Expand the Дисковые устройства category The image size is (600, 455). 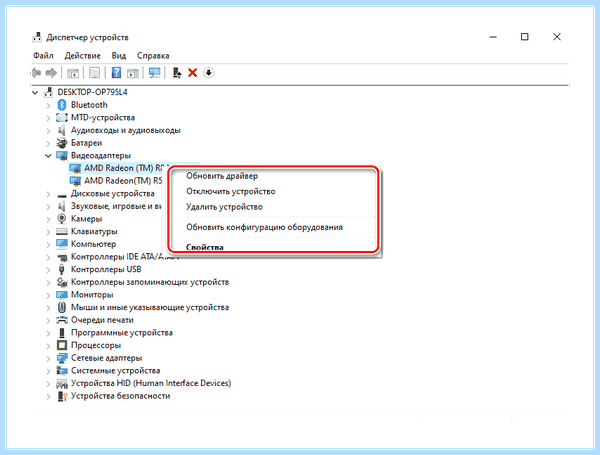pos(48,194)
